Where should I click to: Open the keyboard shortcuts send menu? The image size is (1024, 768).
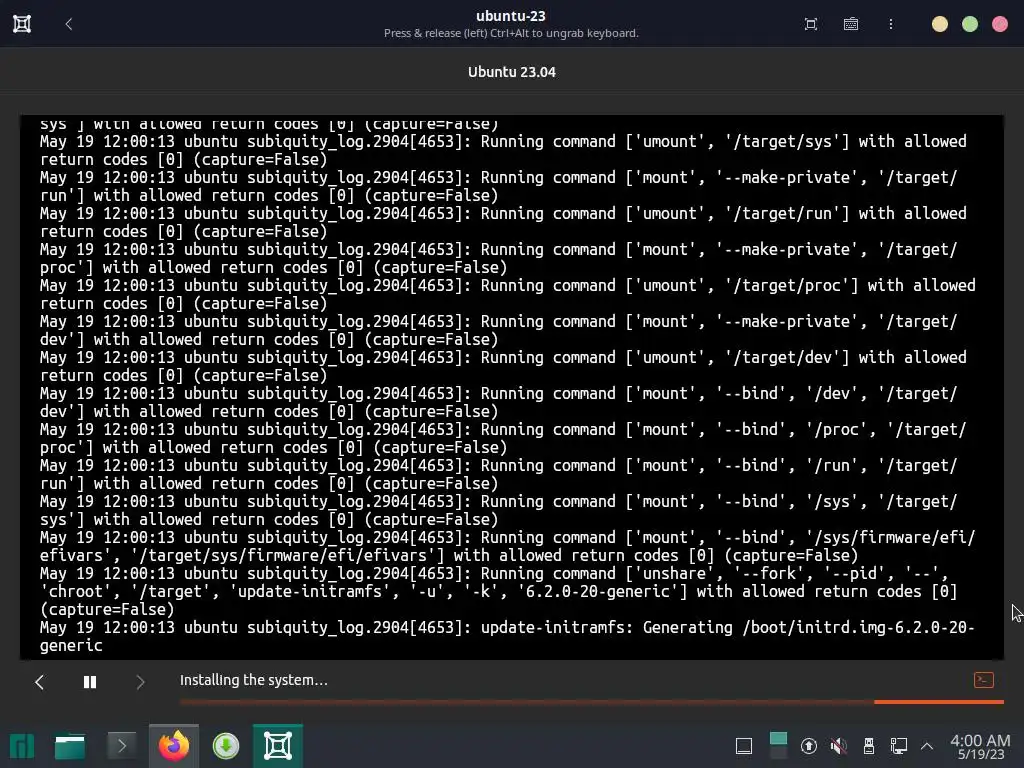[x=850, y=24]
